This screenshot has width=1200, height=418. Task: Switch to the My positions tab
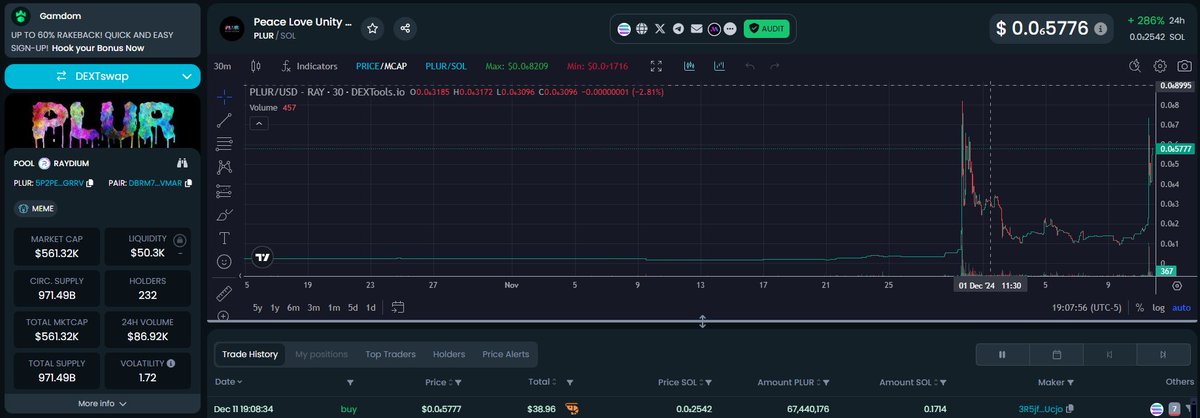321,354
